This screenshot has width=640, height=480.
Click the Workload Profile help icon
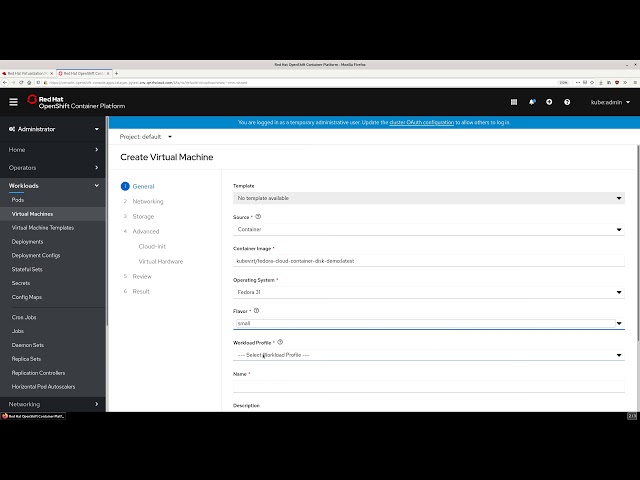click(280, 342)
